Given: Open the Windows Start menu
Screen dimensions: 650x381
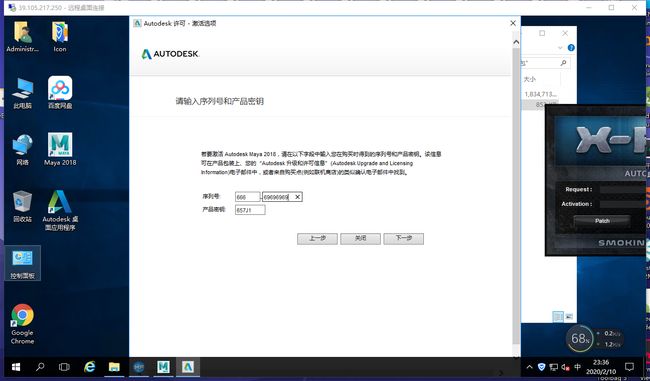Looking at the screenshot, I should coord(16,367).
